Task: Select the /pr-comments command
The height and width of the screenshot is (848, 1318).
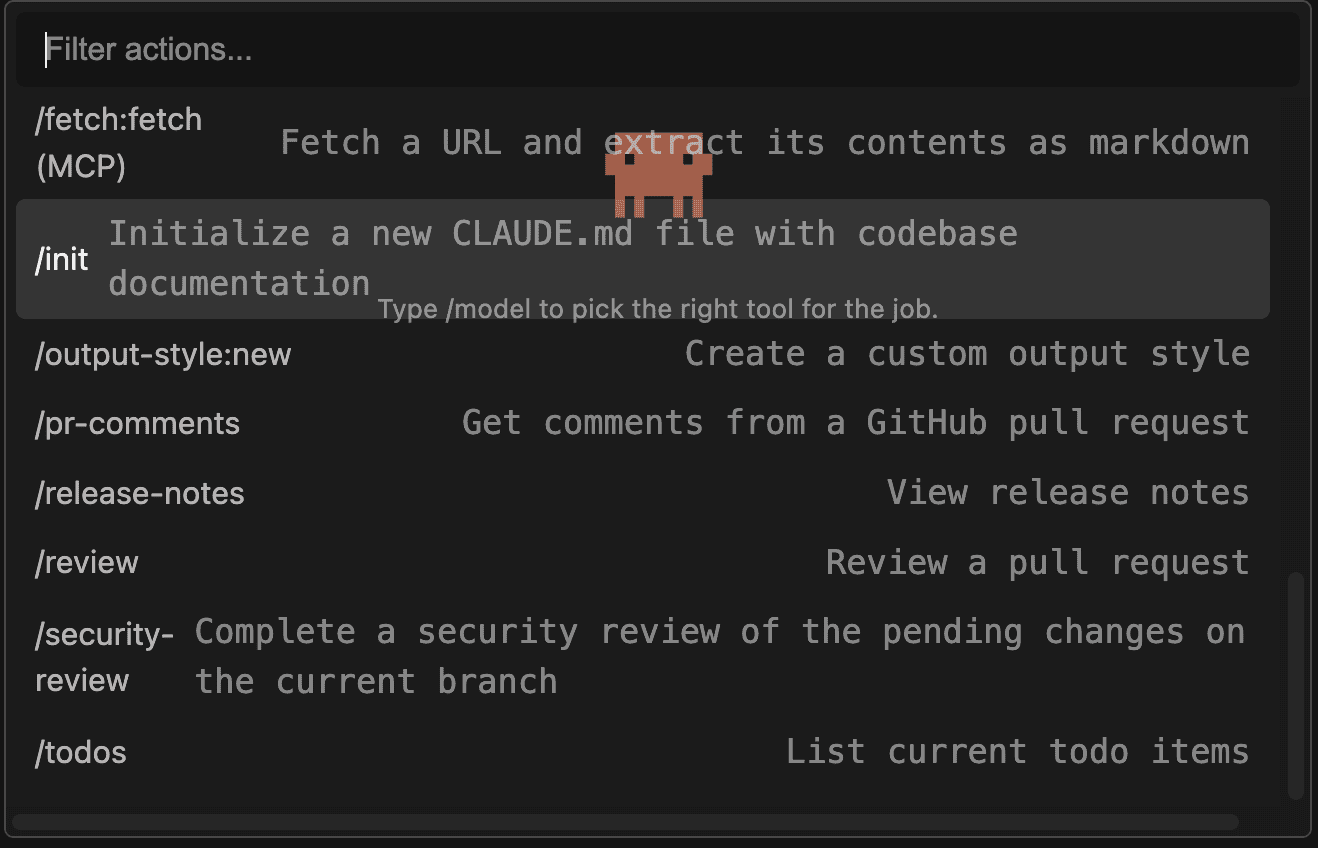Action: [137, 423]
